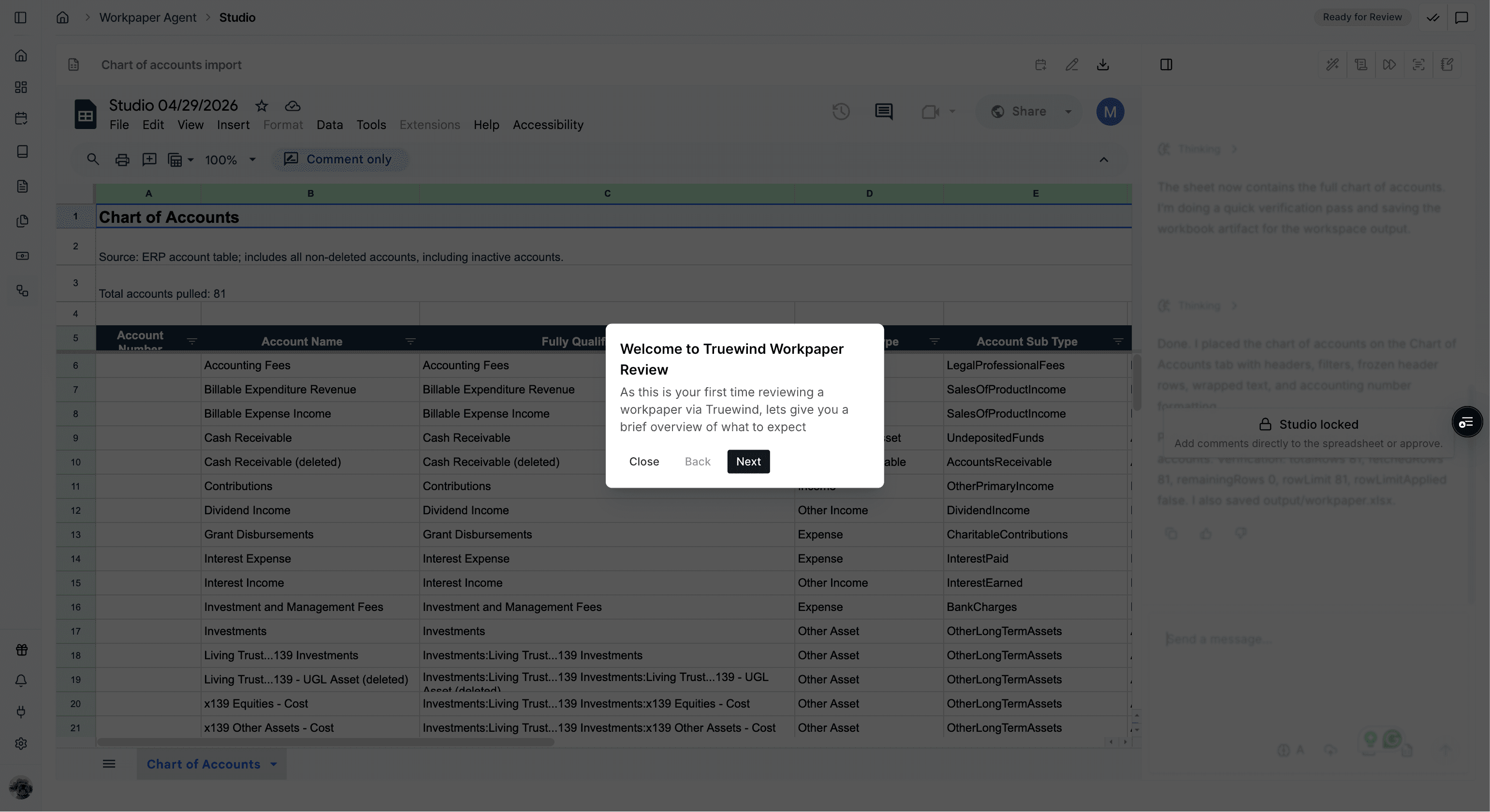
Task: Open Account Name filter dropdown
Action: [x=410, y=342]
